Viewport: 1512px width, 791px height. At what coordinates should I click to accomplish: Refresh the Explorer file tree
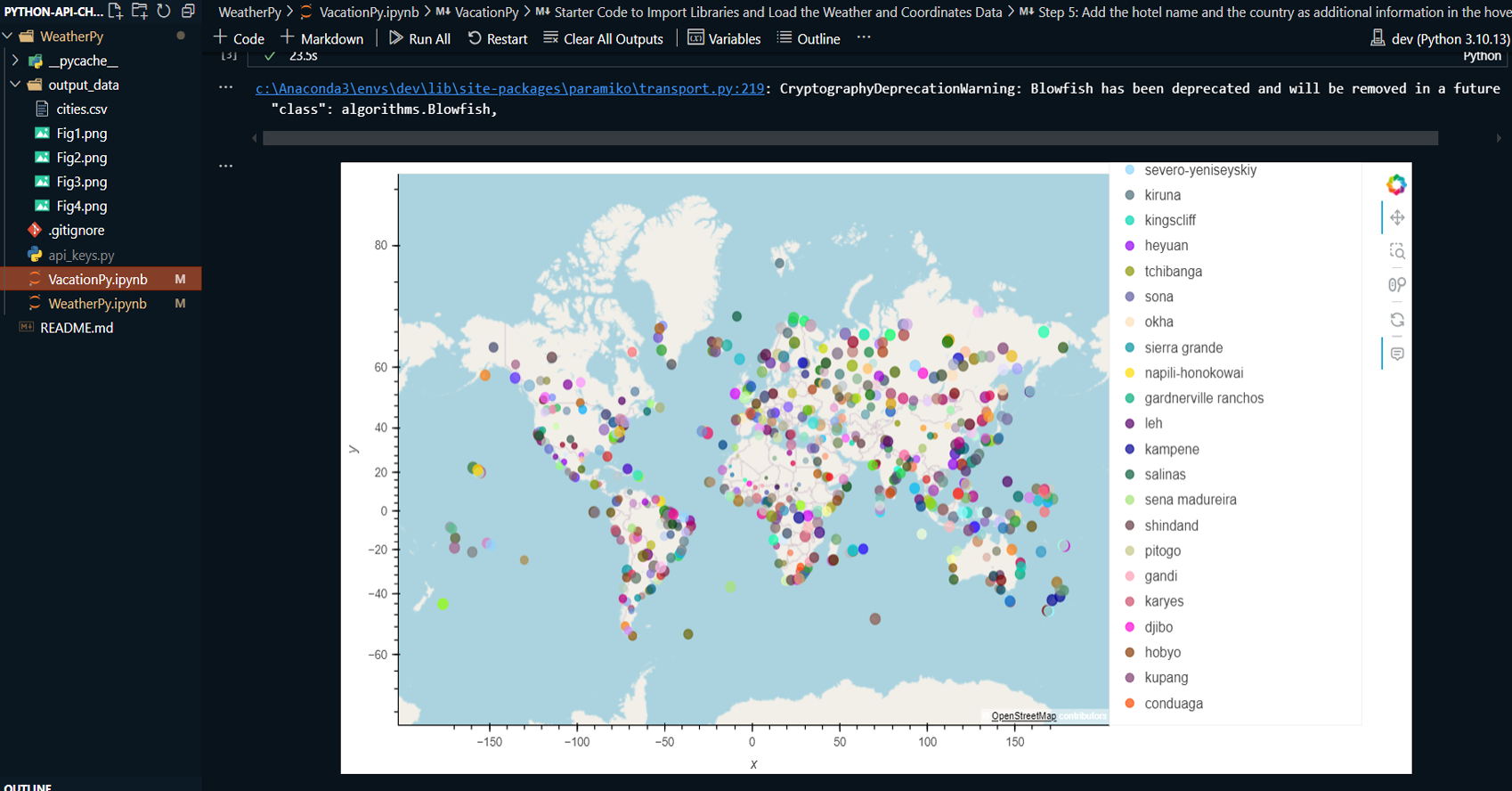coord(164,12)
